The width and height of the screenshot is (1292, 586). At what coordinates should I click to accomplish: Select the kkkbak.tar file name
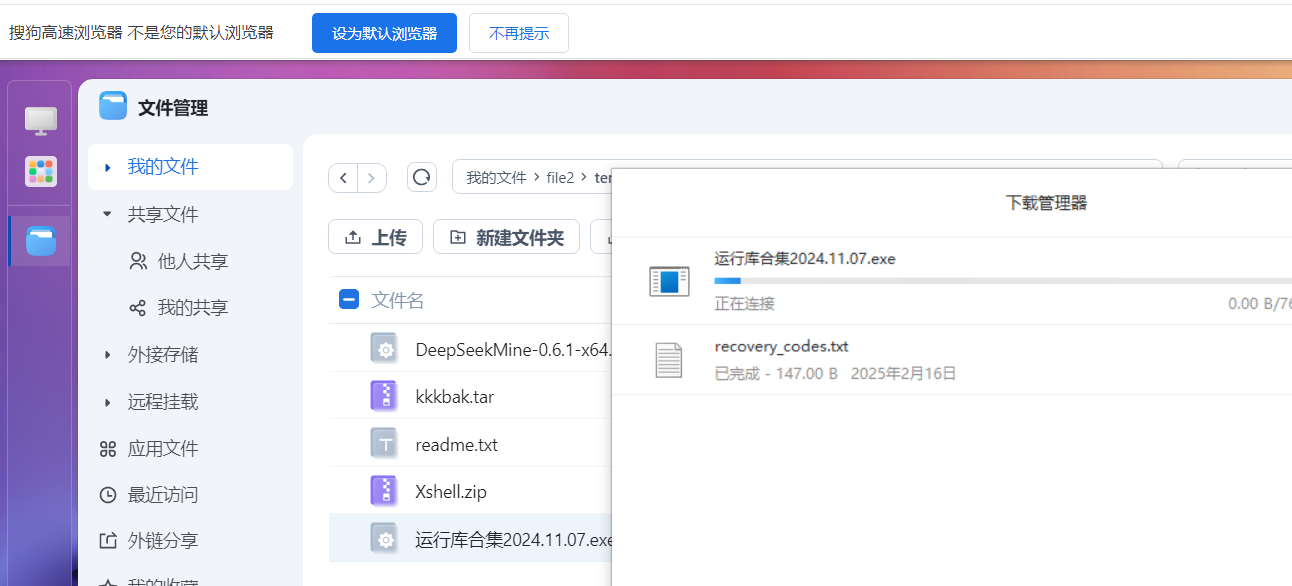(x=455, y=396)
